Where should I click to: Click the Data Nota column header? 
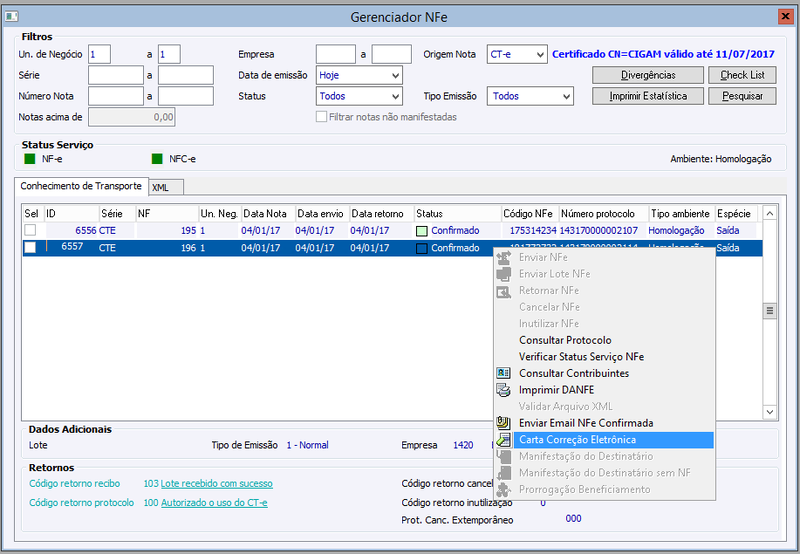coord(268,214)
